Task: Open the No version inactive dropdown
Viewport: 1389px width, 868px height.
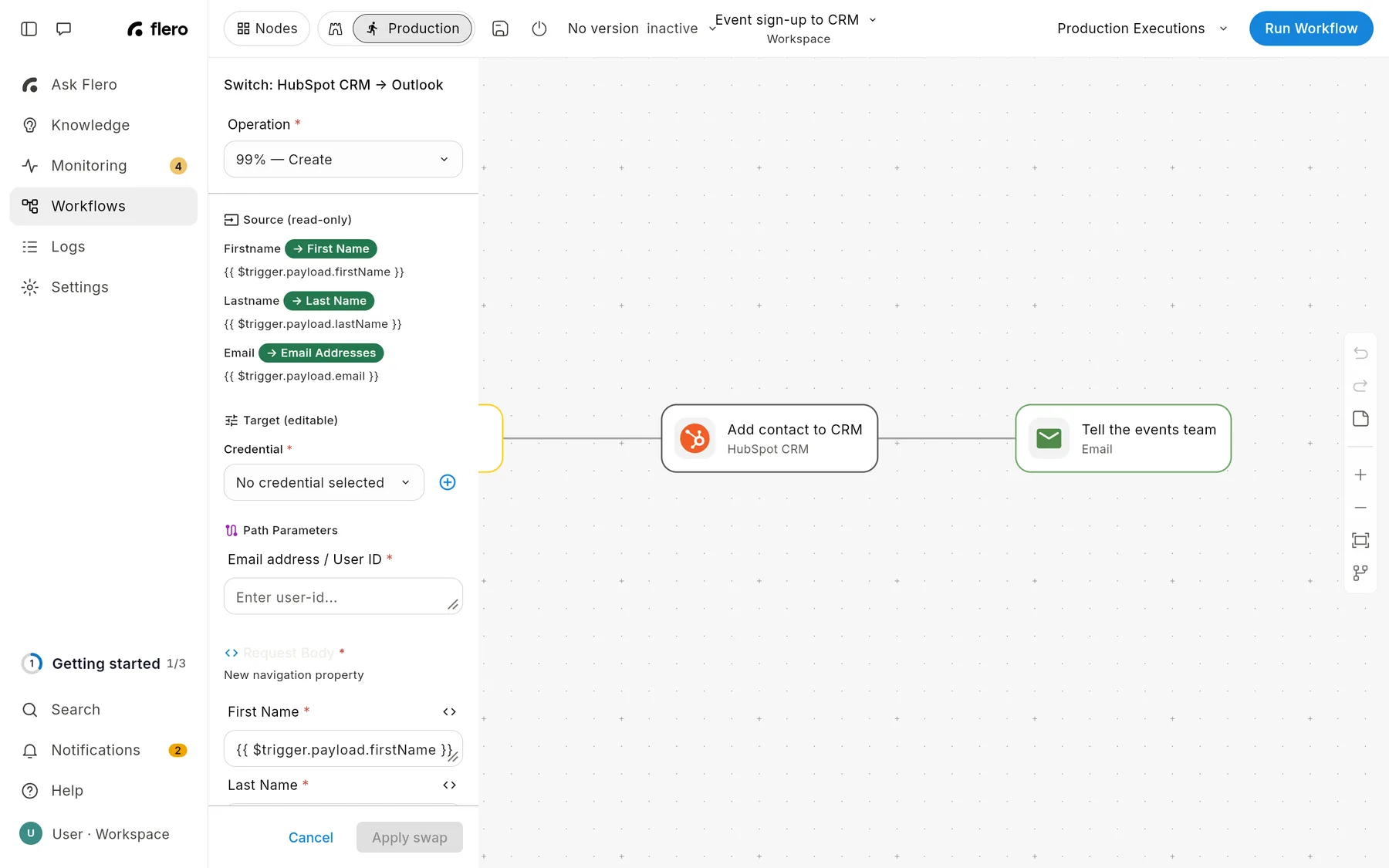Action: click(x=642, y=29)
